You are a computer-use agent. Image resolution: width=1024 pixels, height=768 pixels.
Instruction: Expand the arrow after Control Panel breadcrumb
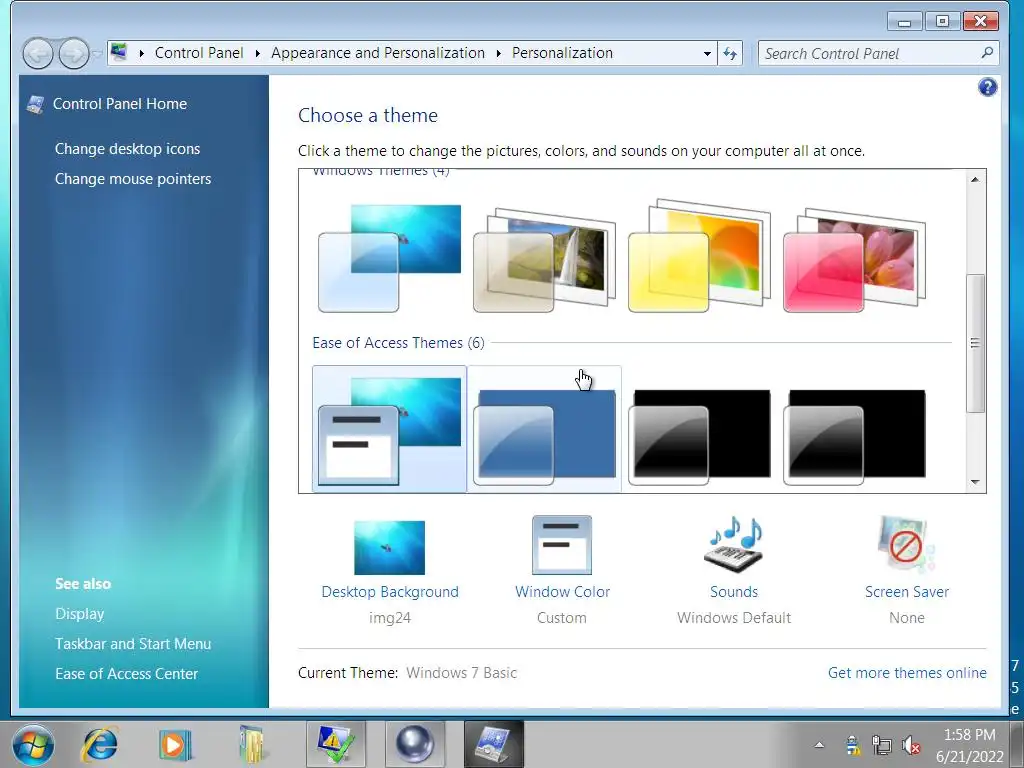tap(257, 54)
